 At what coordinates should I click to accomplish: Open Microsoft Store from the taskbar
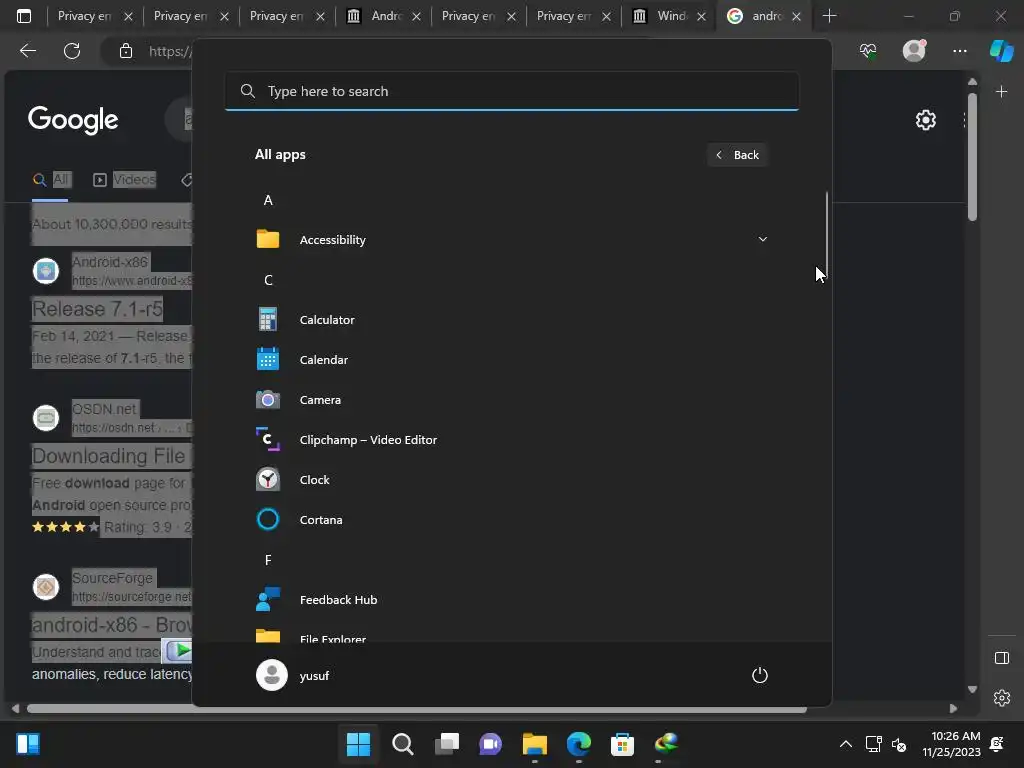point(622,744)
